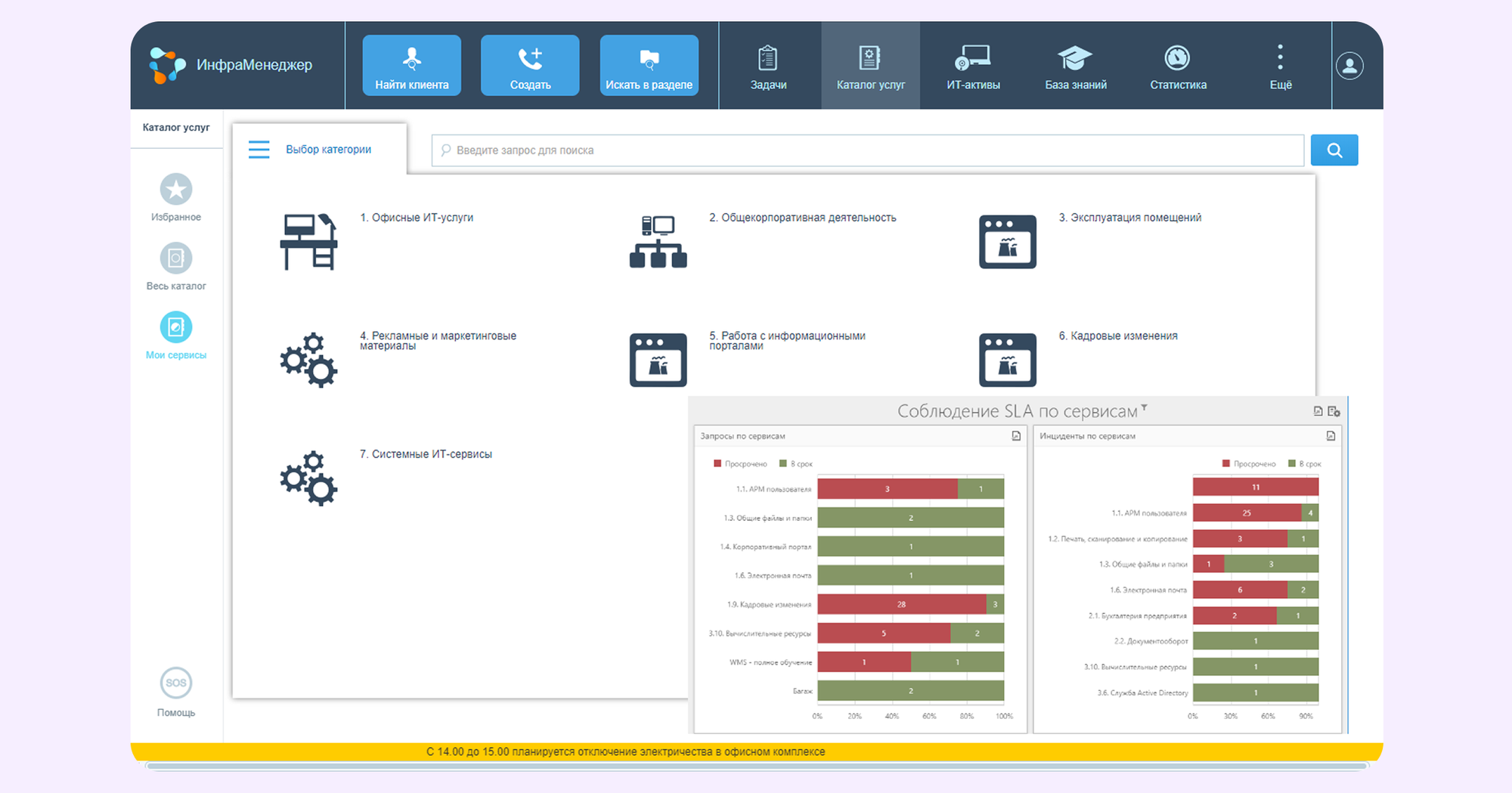Open category 1. Офисные ИТ-услуги
The image size is (1512, 793).
[x=417, y=218]
